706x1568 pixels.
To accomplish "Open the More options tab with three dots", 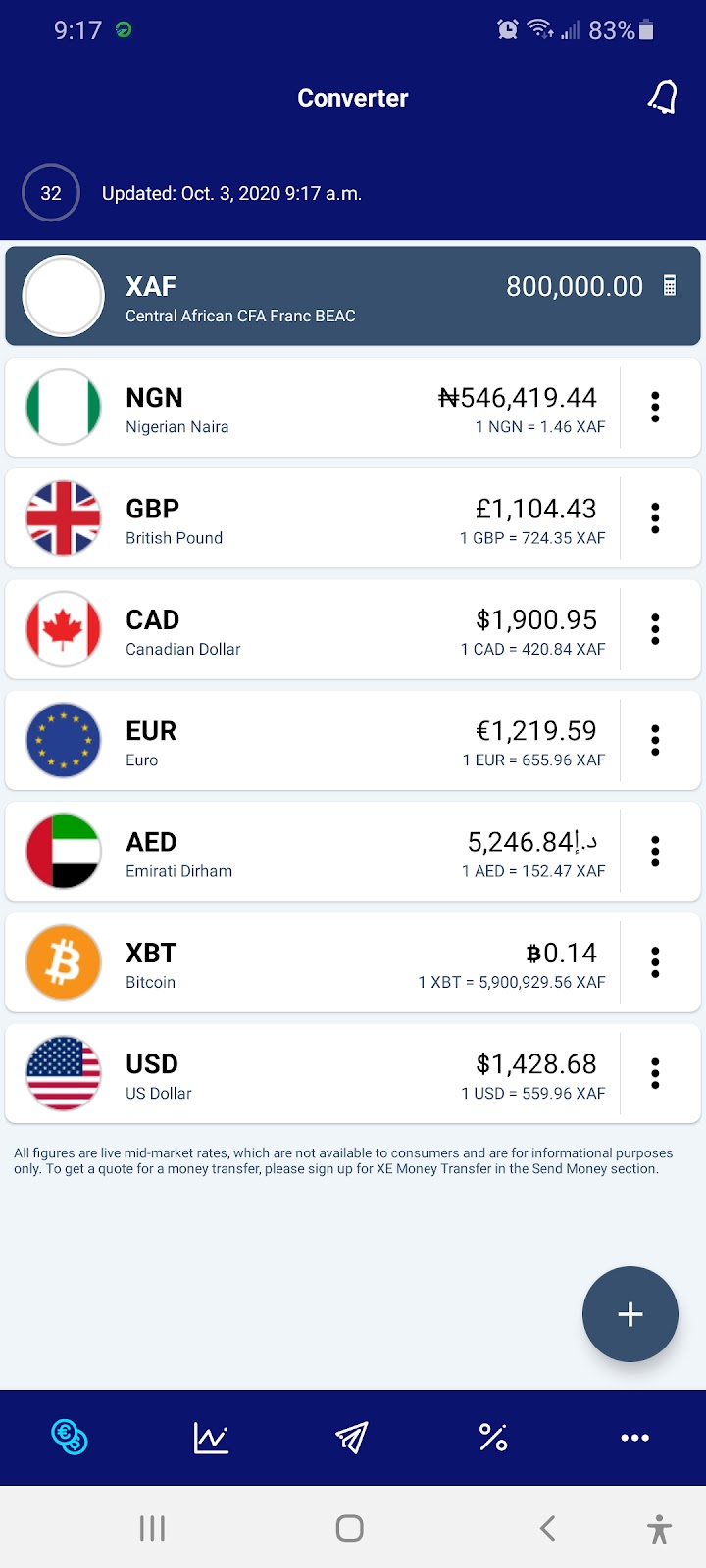I will click(x=634, y=1438).
